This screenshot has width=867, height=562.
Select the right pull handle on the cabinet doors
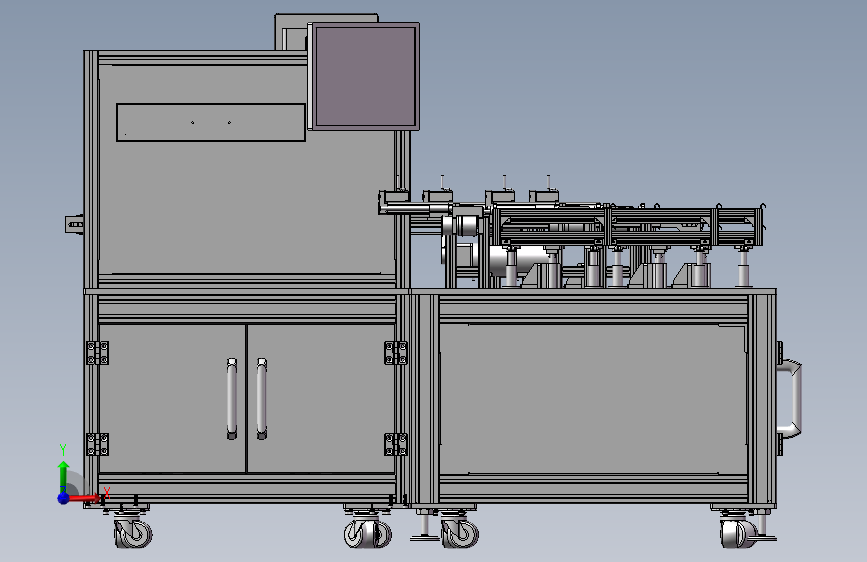262,399
